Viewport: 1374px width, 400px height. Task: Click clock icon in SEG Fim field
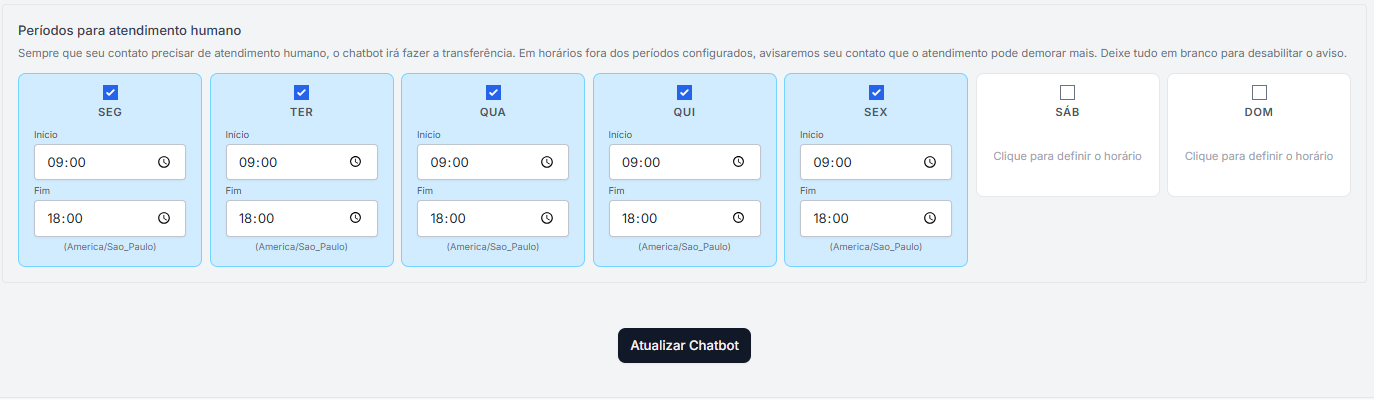tap(164, 218)
